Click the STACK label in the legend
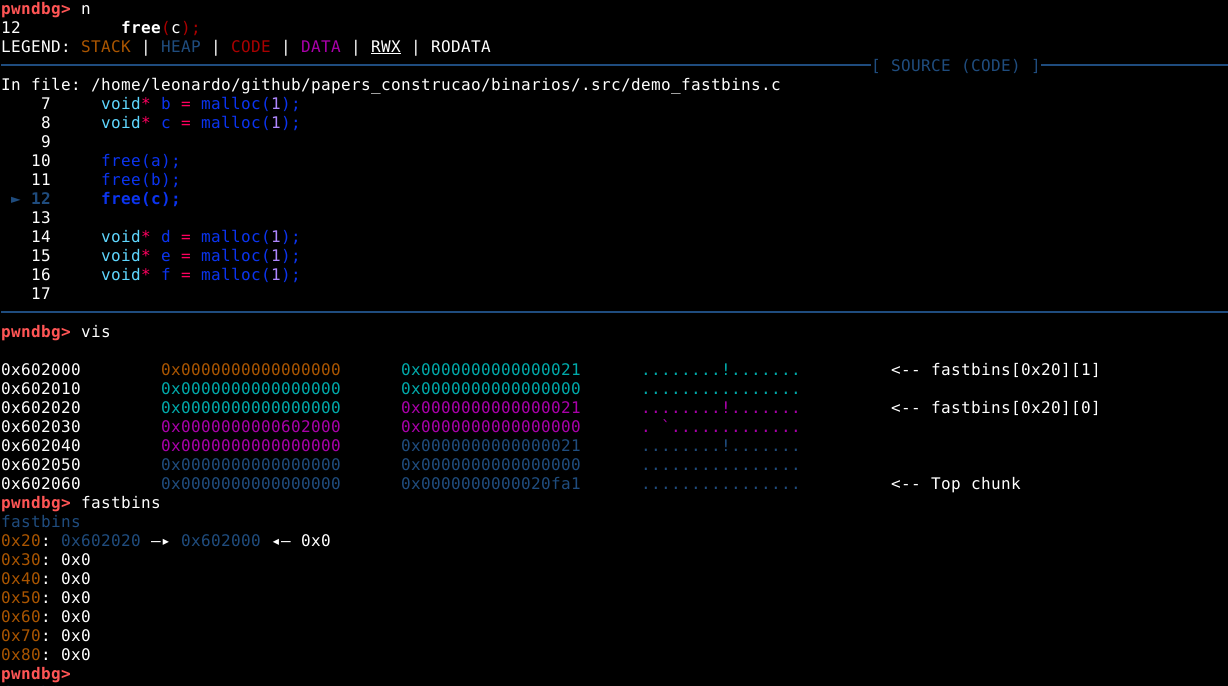This screenshot has width=1228, height=686. [106, 47]
